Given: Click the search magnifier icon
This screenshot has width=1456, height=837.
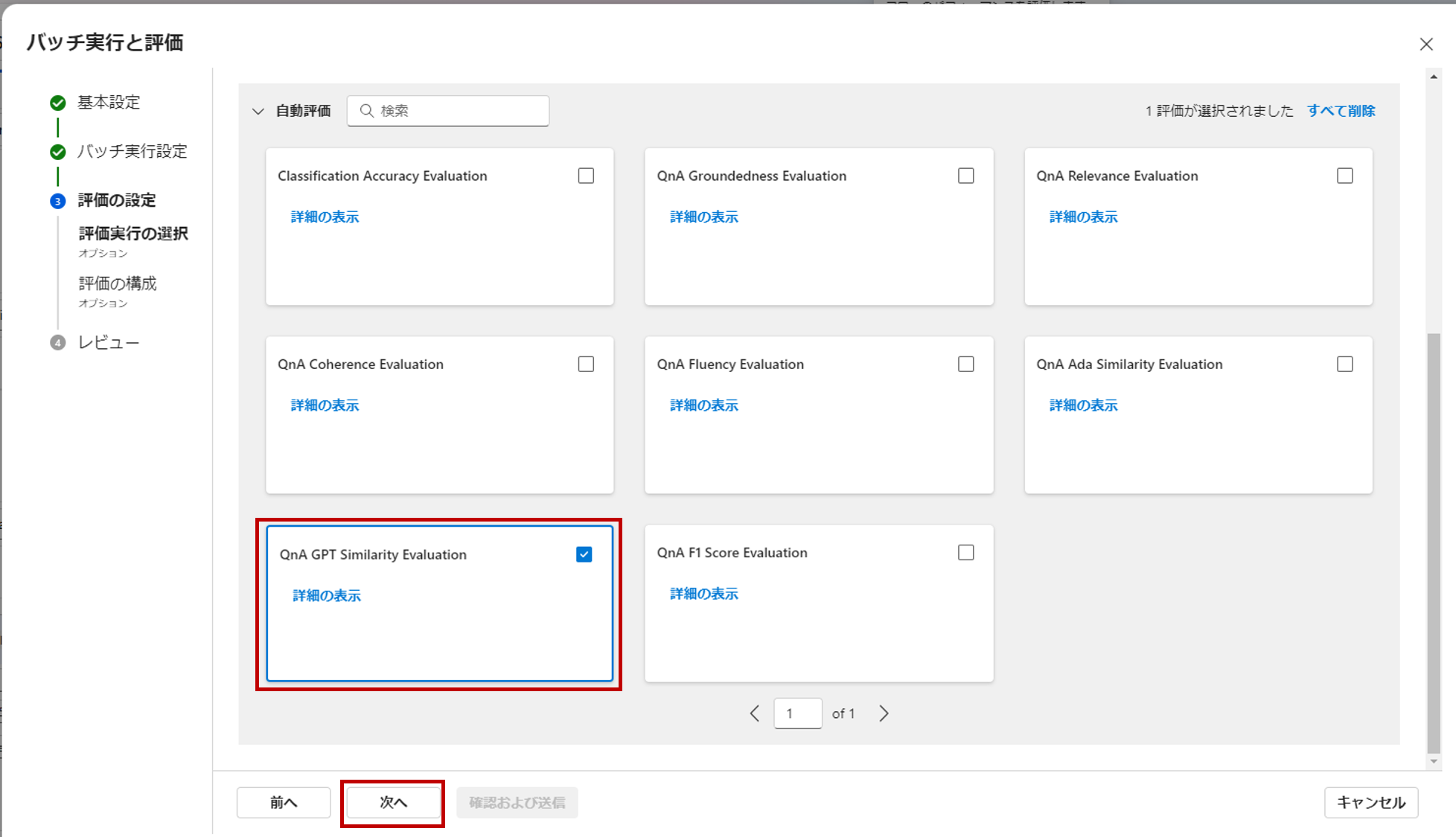Looking at the screenshot, I should [366, 110].
